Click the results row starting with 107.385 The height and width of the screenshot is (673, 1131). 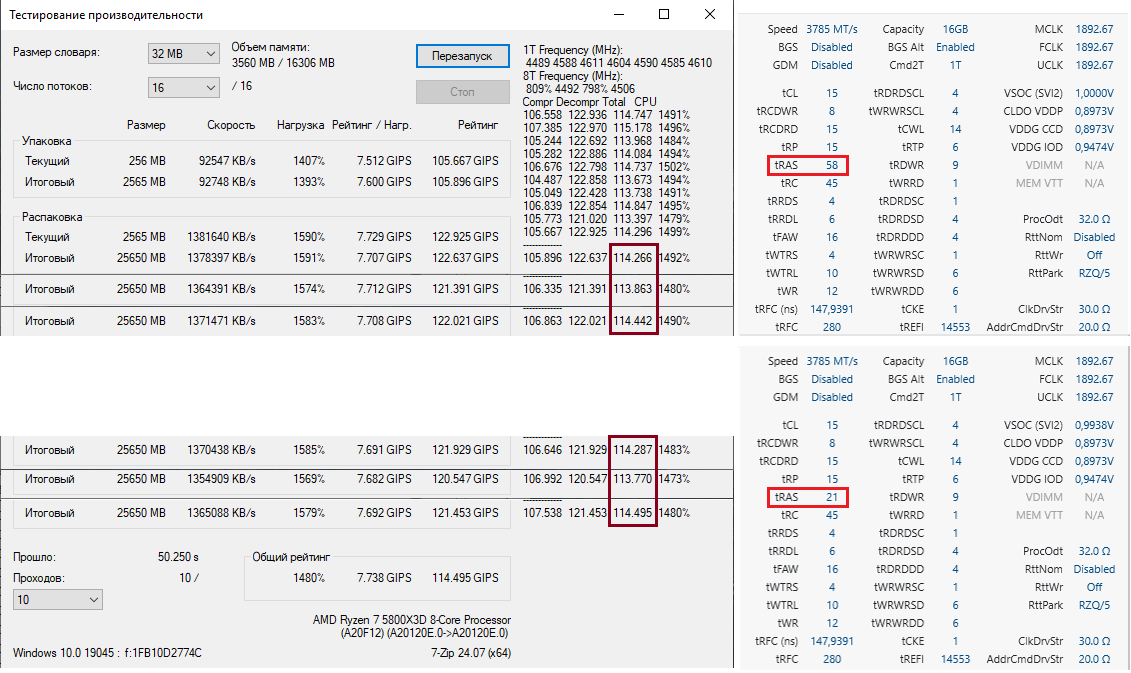coord(606,128)
